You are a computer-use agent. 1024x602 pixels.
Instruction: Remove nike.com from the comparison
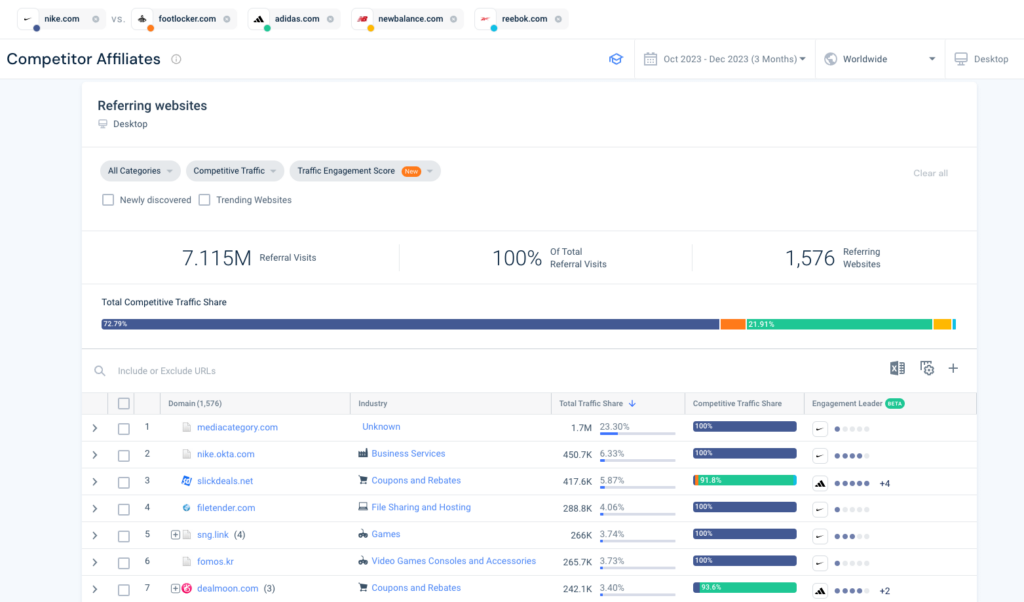click(95, 19)
